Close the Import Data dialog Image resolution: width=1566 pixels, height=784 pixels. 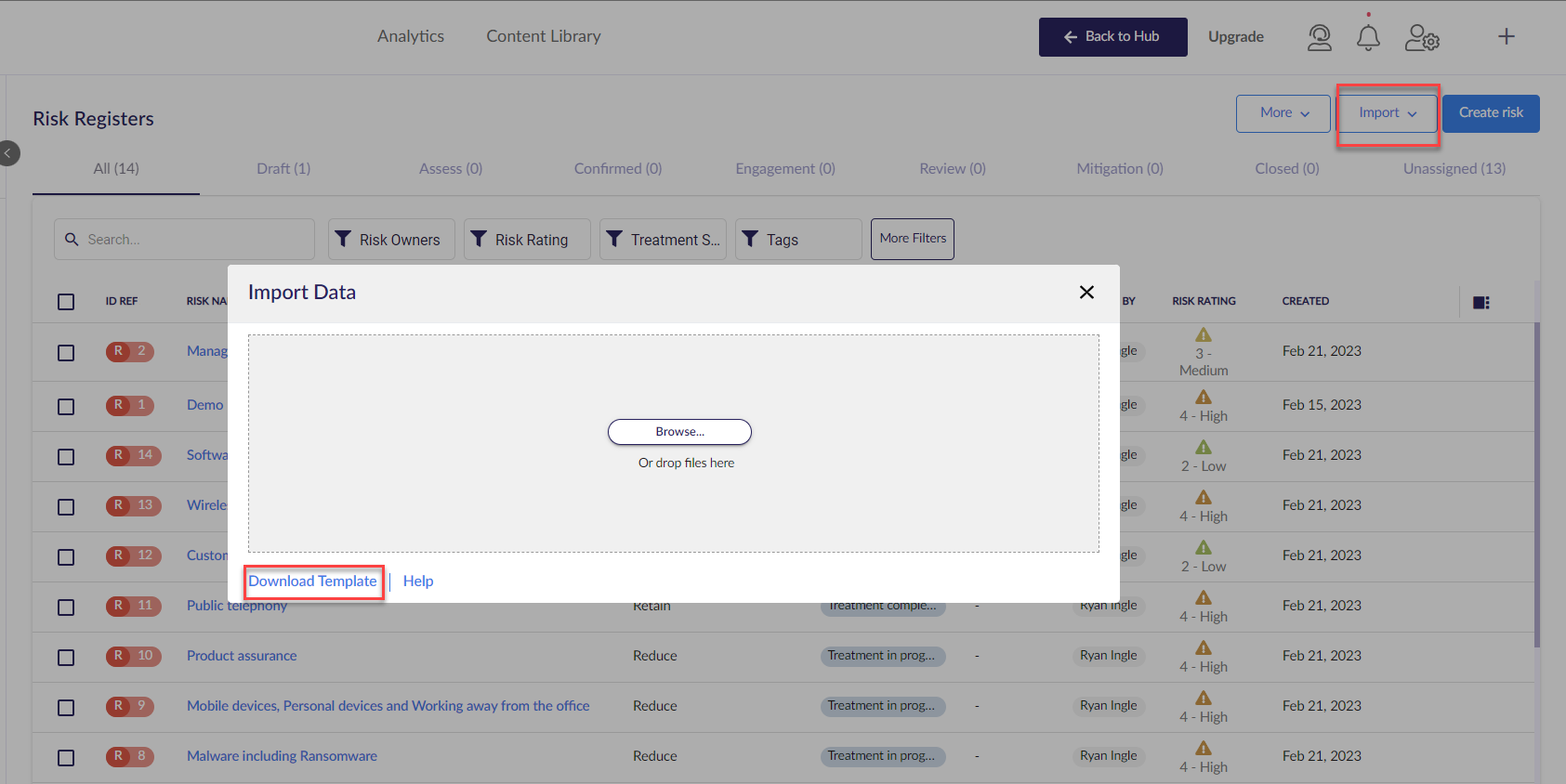tap(1086, 293)
